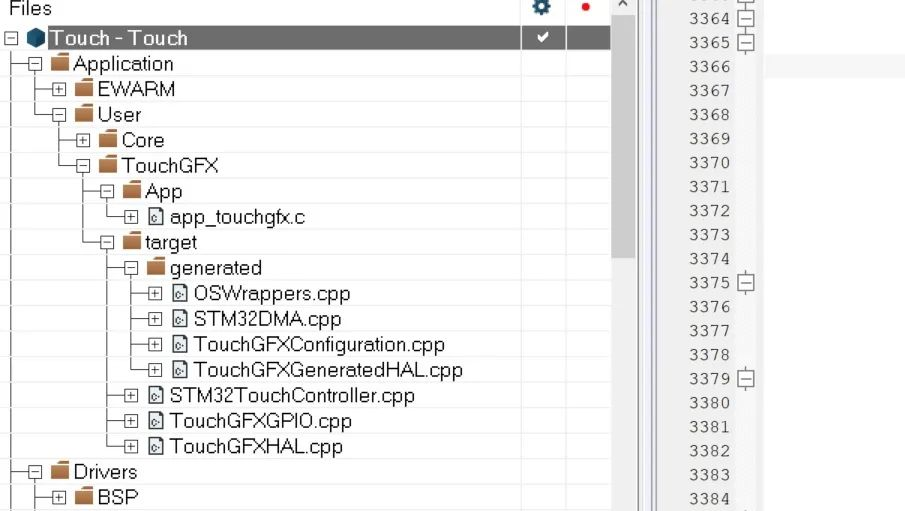This screenshot has height=511, width=905.
Task: Click OSWrappers.cpp file icon
Action: [x=180, y=293]
